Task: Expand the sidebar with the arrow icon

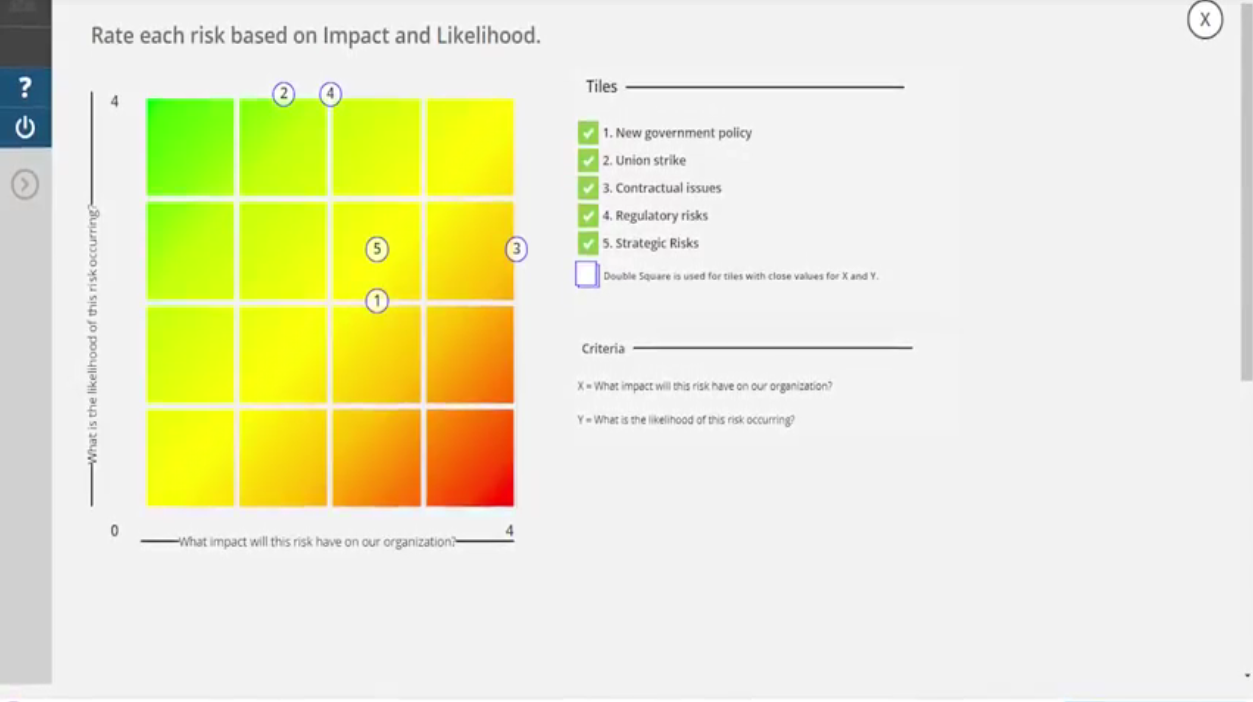Action: (25, 184)
